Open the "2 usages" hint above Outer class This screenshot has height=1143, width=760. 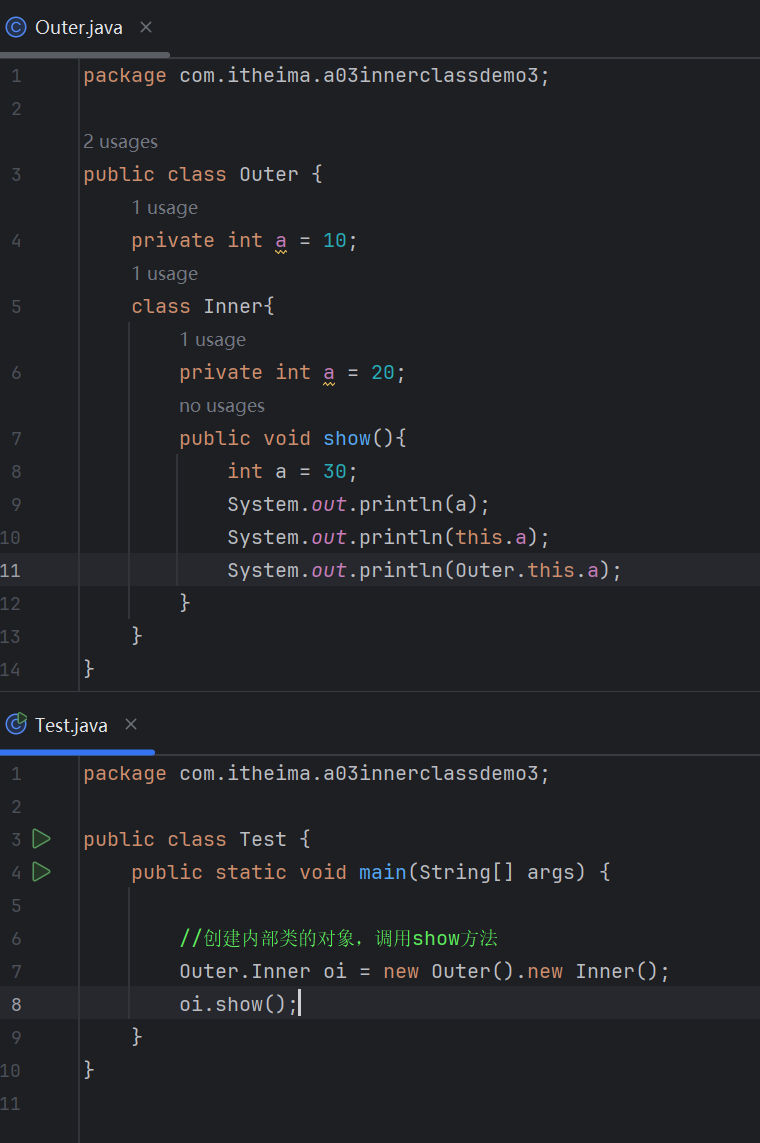click(x=120, y=142)
